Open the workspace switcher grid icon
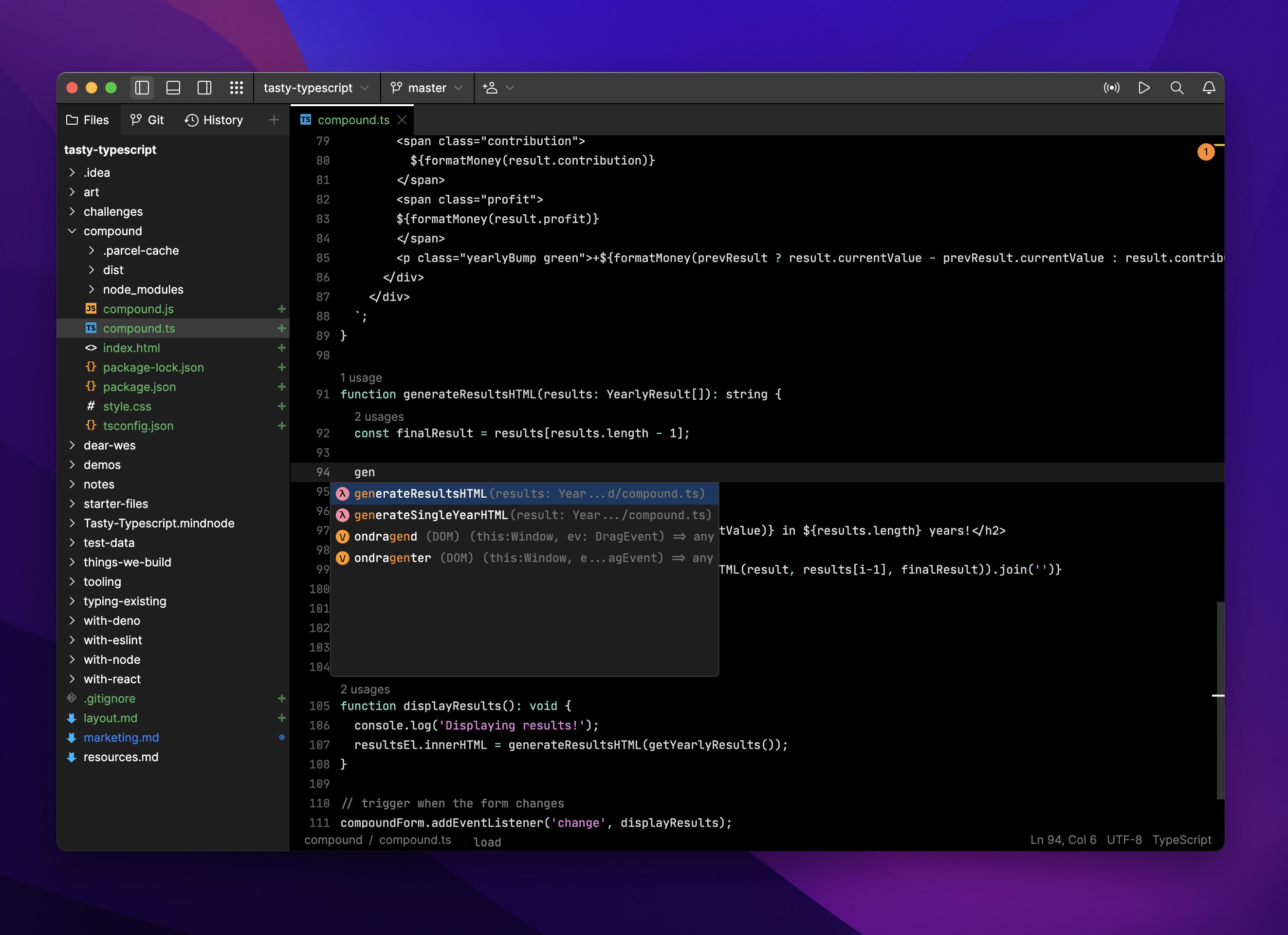Screen dimensions: 1288x935 [238, 88]
